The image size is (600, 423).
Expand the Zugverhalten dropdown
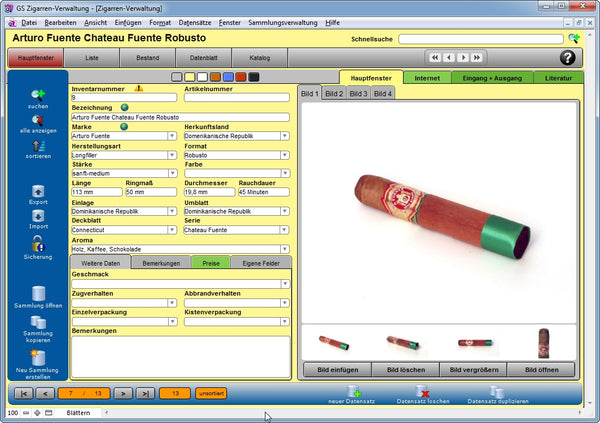[172, 303]
